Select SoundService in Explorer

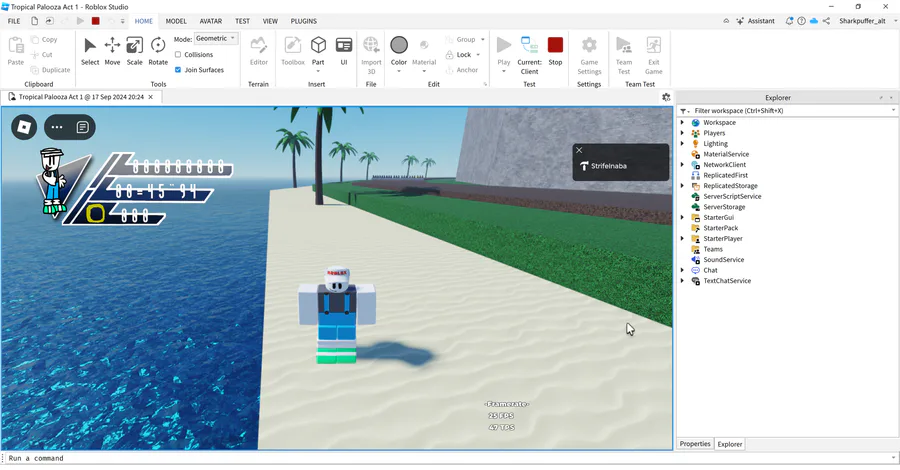(723, 259)
